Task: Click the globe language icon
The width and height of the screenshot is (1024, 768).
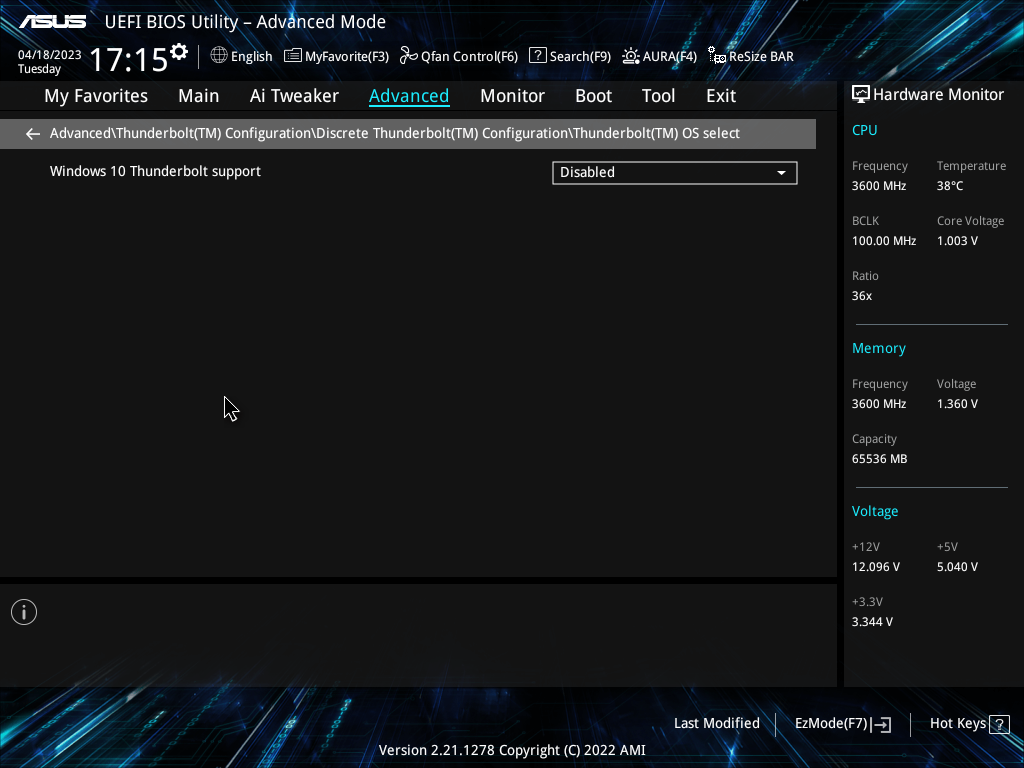Action: (x=219, y=56)
